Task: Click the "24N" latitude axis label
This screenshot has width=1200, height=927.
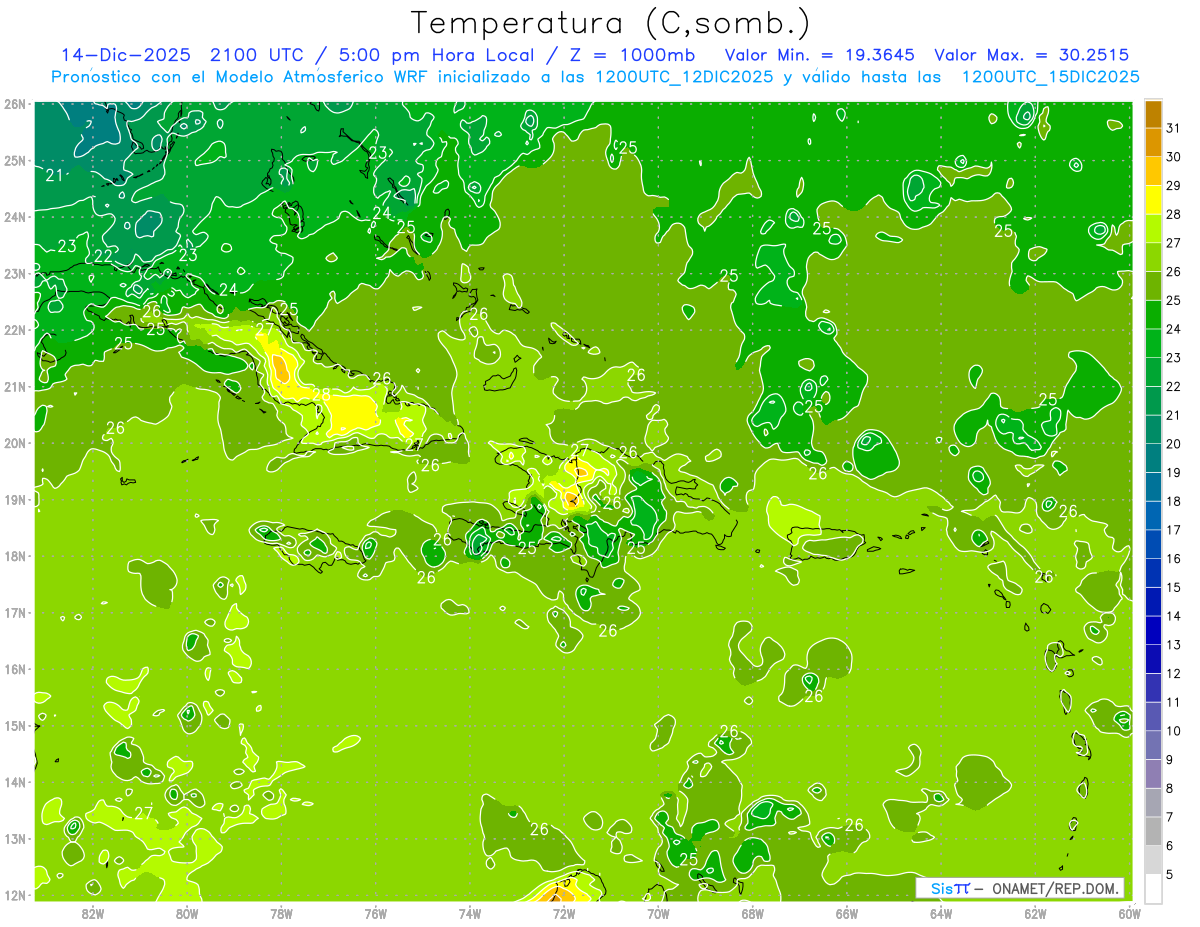Action: (14, 217)
